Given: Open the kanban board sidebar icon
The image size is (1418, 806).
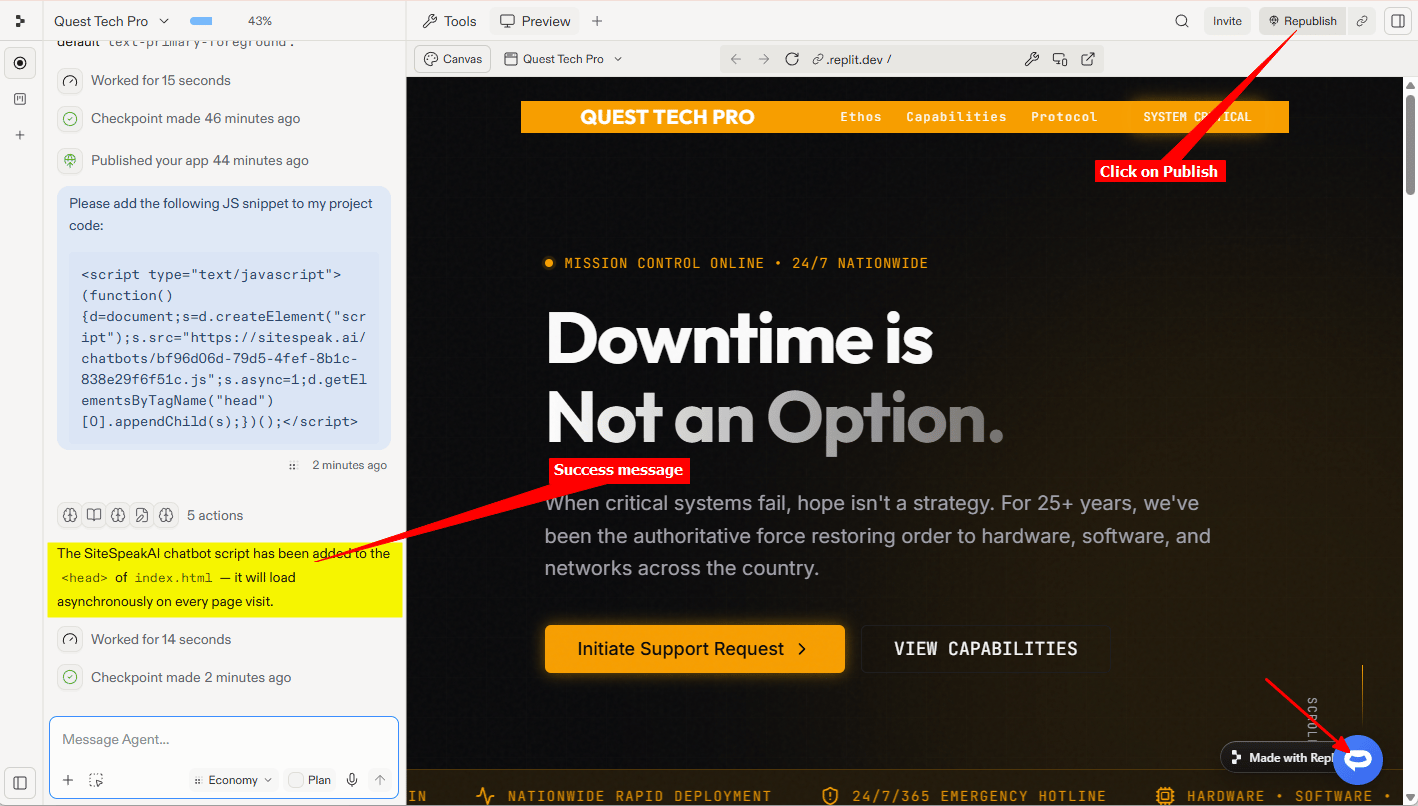Looking at the screenshot, I should pos(20,99).
